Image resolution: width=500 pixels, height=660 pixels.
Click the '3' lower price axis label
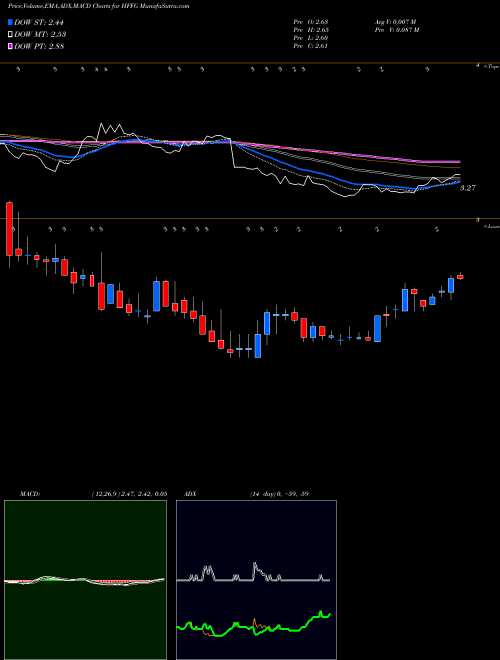[478, 220]
